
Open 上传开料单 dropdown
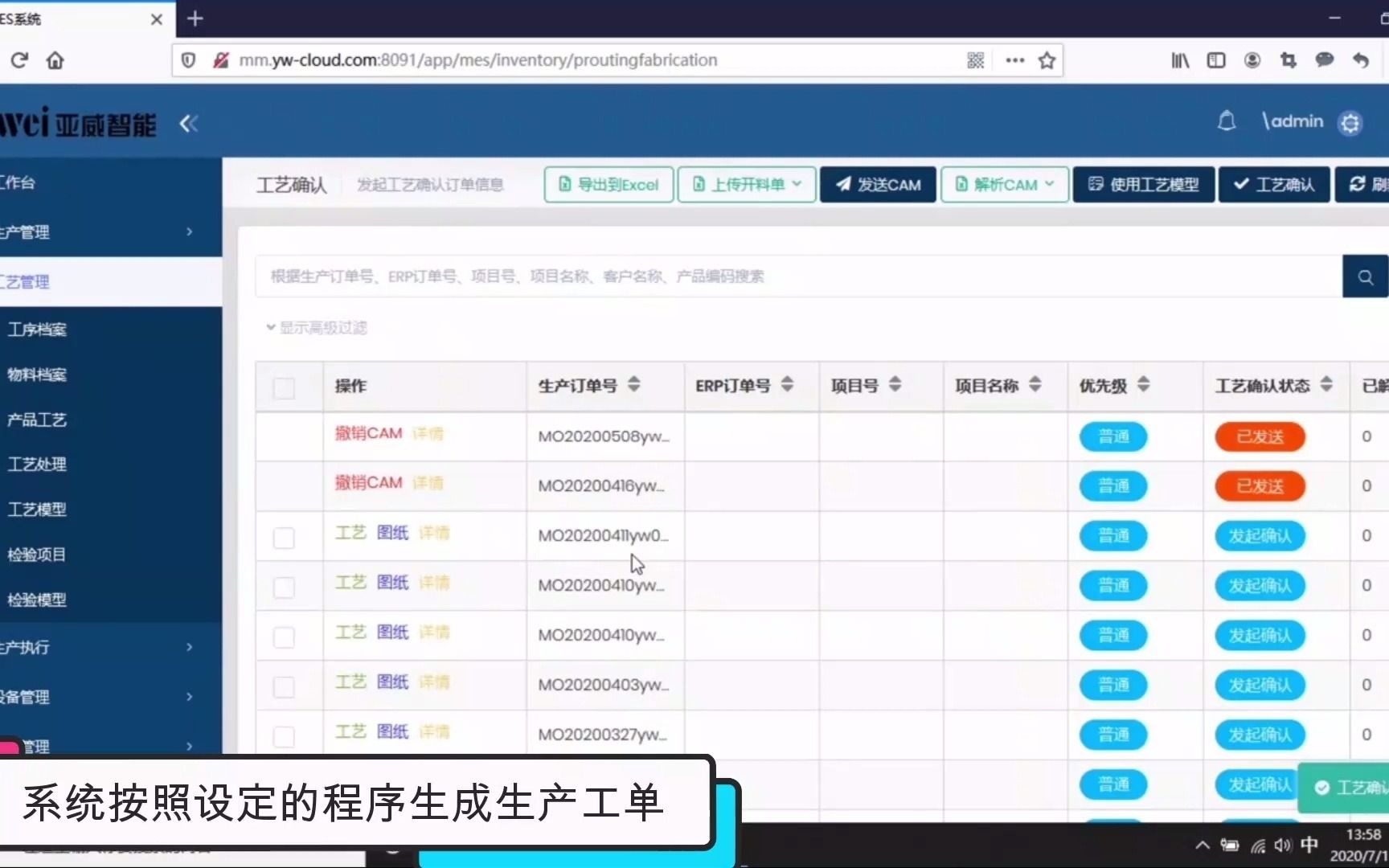(x=747, y=184)
